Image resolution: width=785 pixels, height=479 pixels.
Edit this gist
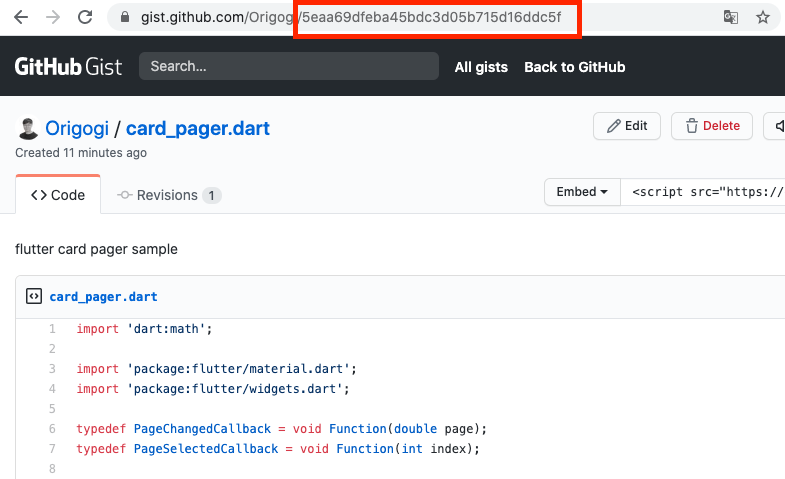click(x=627, y=126)
